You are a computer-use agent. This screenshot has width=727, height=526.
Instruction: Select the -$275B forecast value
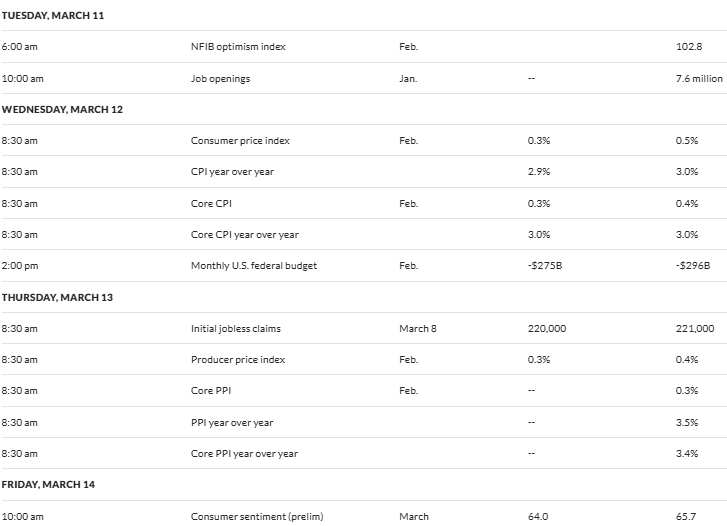click(x=545, y=266)
